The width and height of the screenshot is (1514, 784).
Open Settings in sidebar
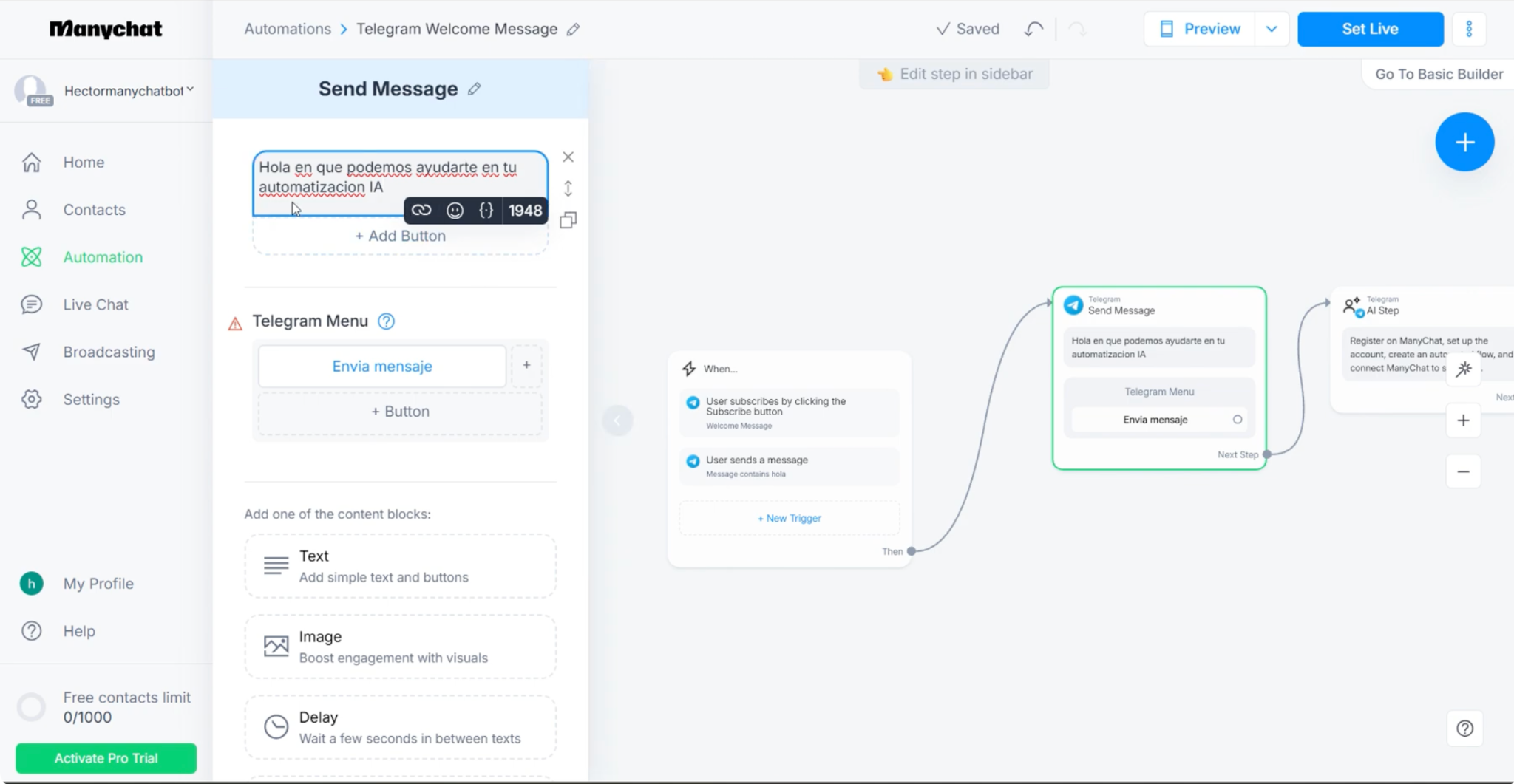point(91,399)
